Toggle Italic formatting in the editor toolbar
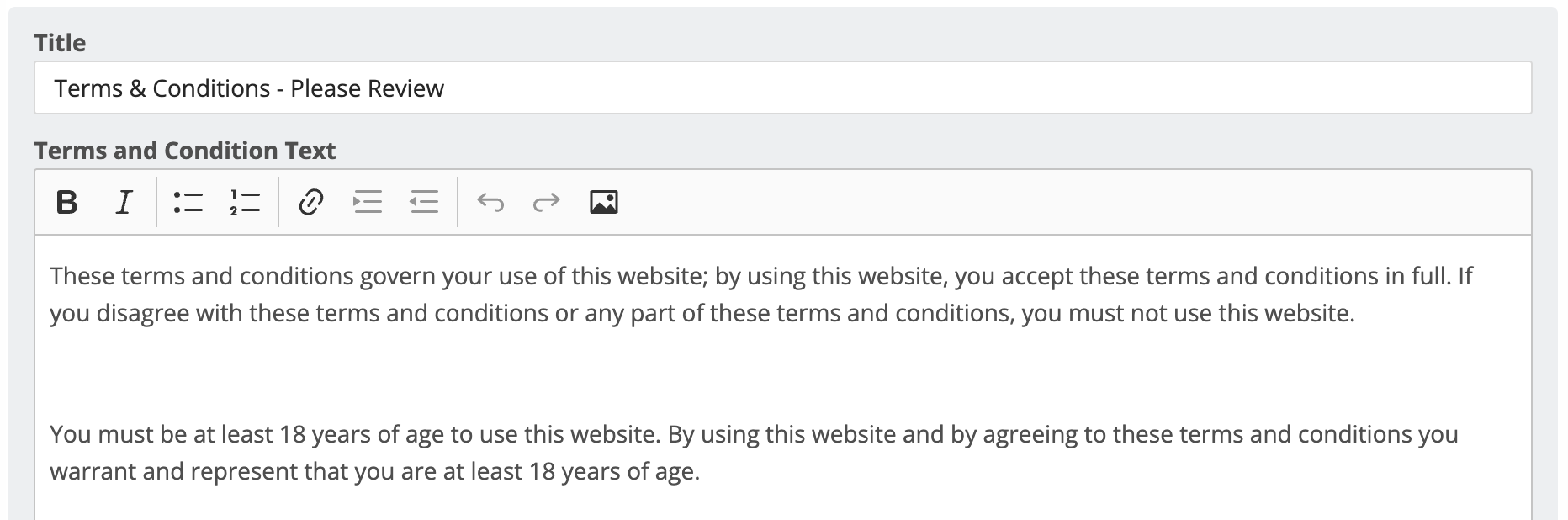Image resolution: width=1568 pixels, height=520 pixels. point(124,202)
